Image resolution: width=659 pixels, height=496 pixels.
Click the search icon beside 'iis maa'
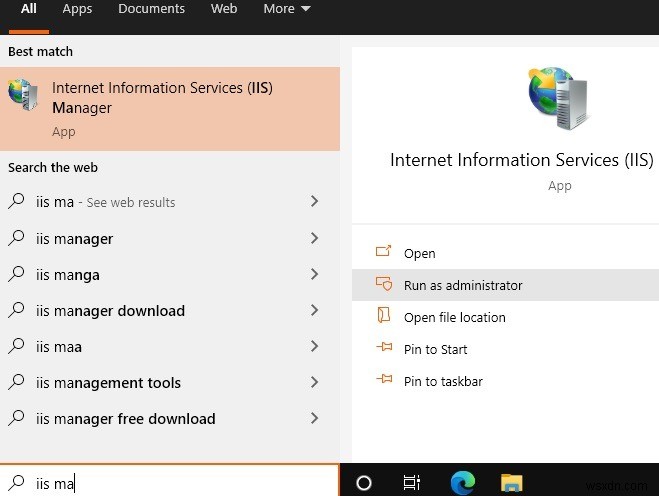tap(16, 346)
